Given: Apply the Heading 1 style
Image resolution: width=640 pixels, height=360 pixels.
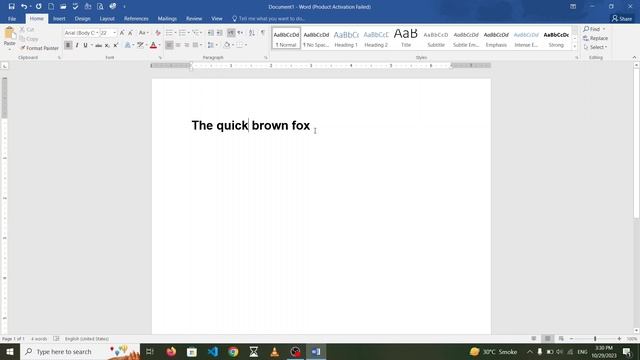Looking at the screenshot, I should point(346,38).
